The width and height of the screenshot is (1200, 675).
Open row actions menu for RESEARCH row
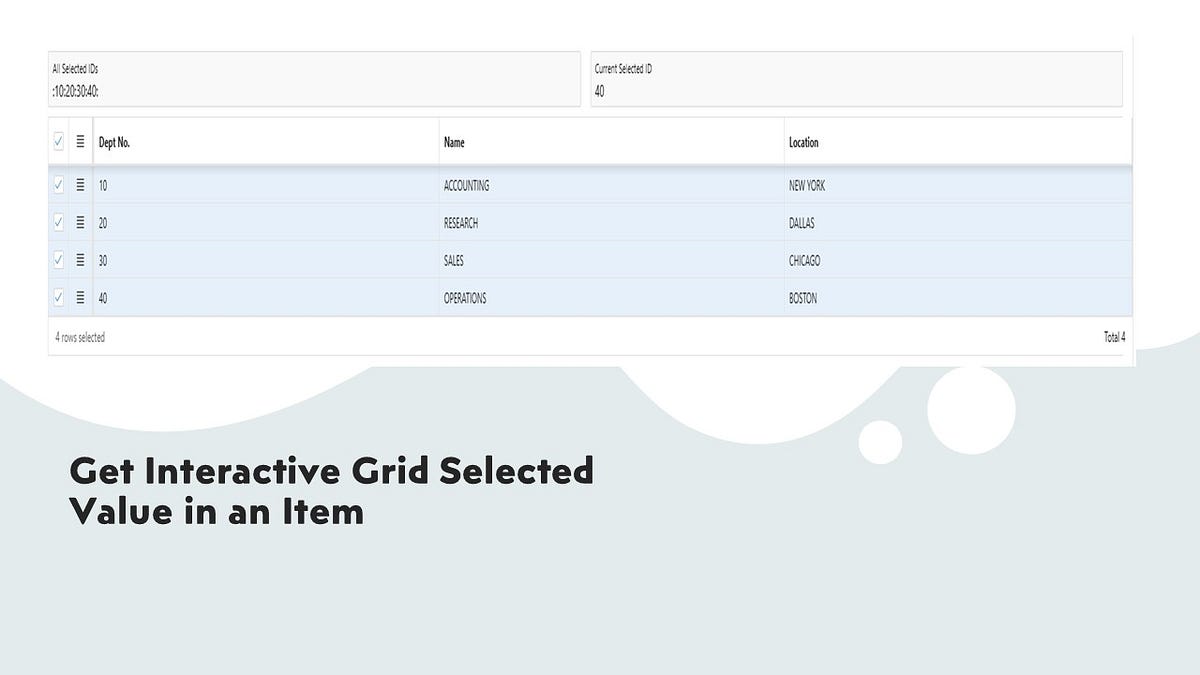[x=80, y=222]
